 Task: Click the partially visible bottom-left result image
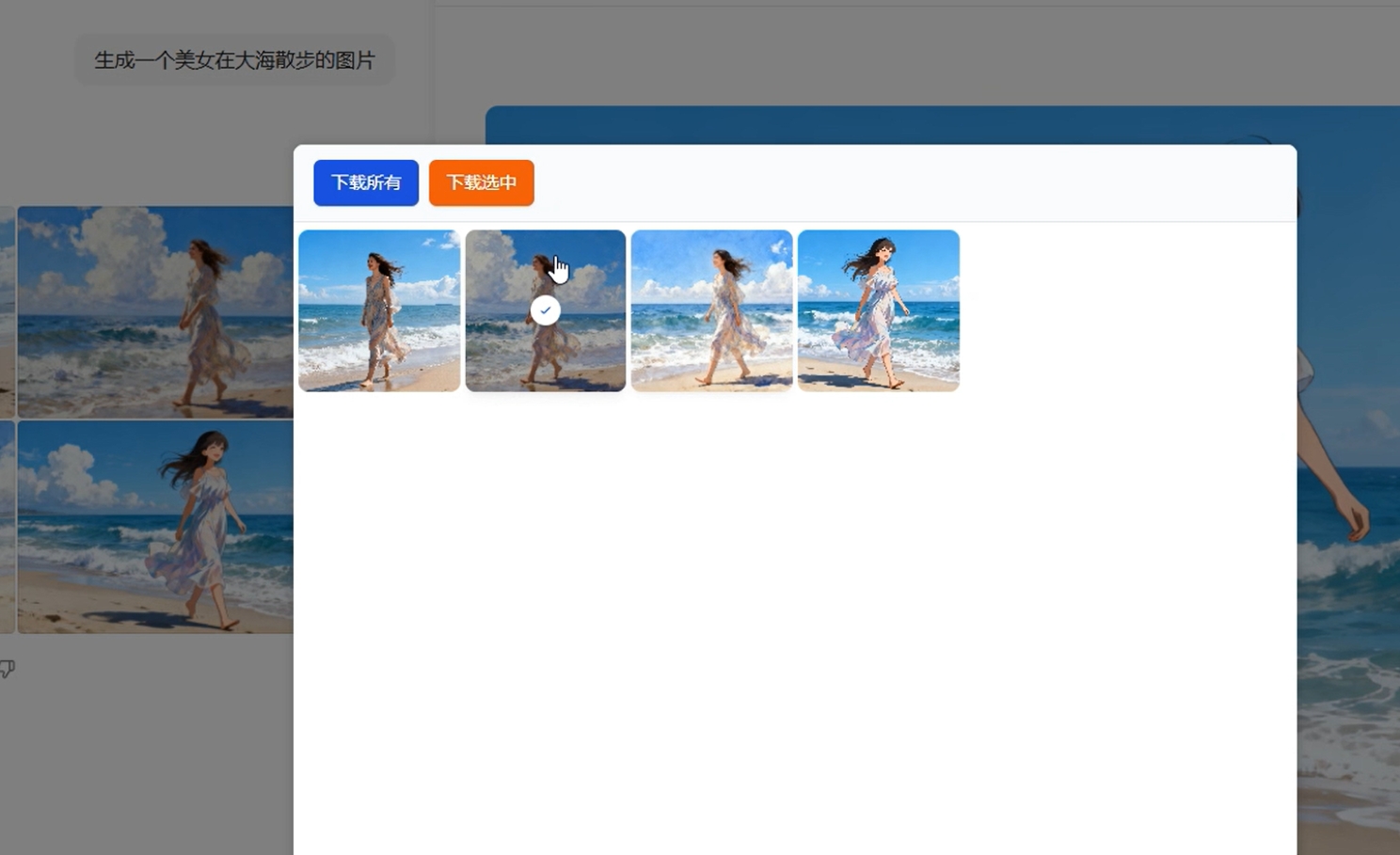(7, 526)
